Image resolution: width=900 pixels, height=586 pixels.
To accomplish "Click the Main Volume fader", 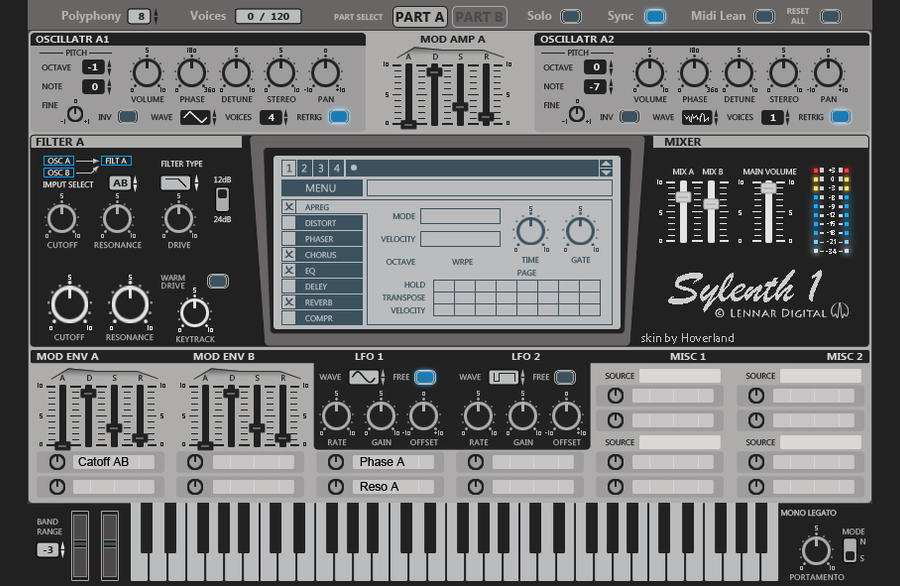I will [x=768, y=188].
